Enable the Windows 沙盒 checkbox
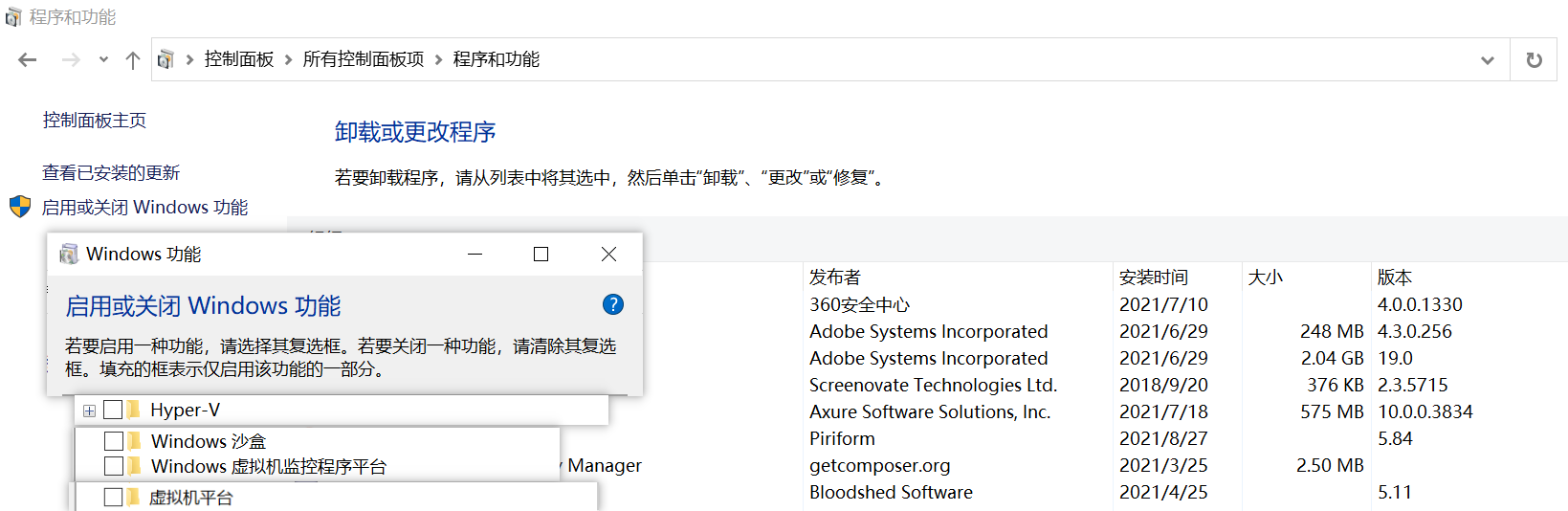1568x511 pixels. tap(114, 441)
